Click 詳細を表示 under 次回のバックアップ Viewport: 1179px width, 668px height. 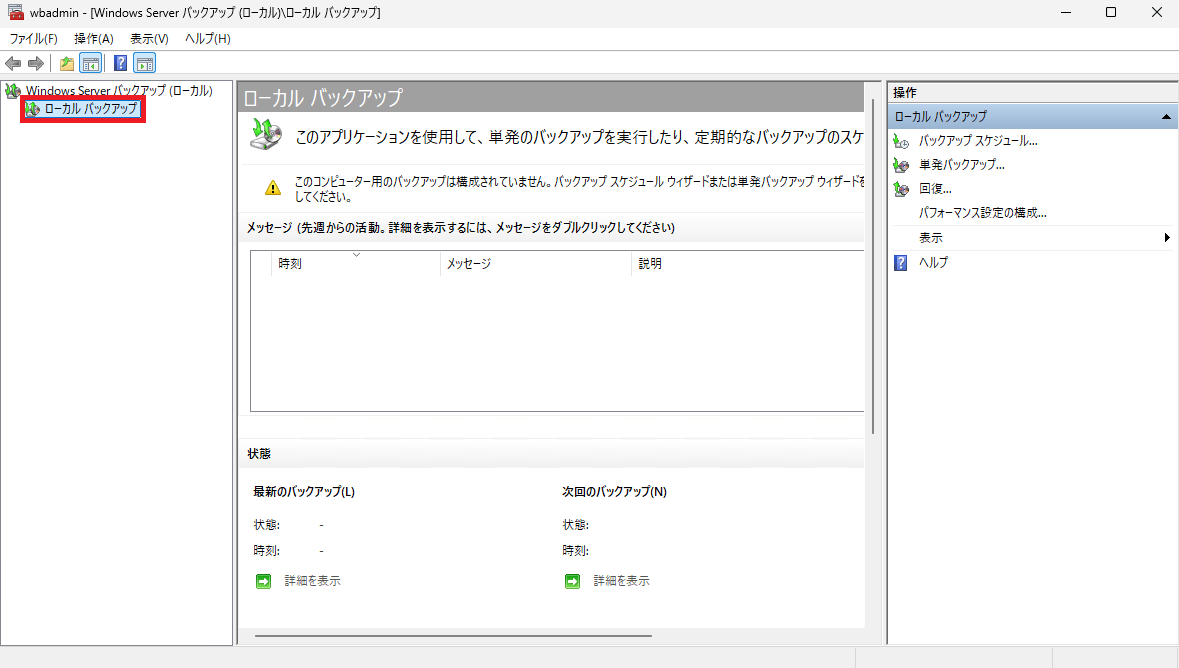pos(621,581)
